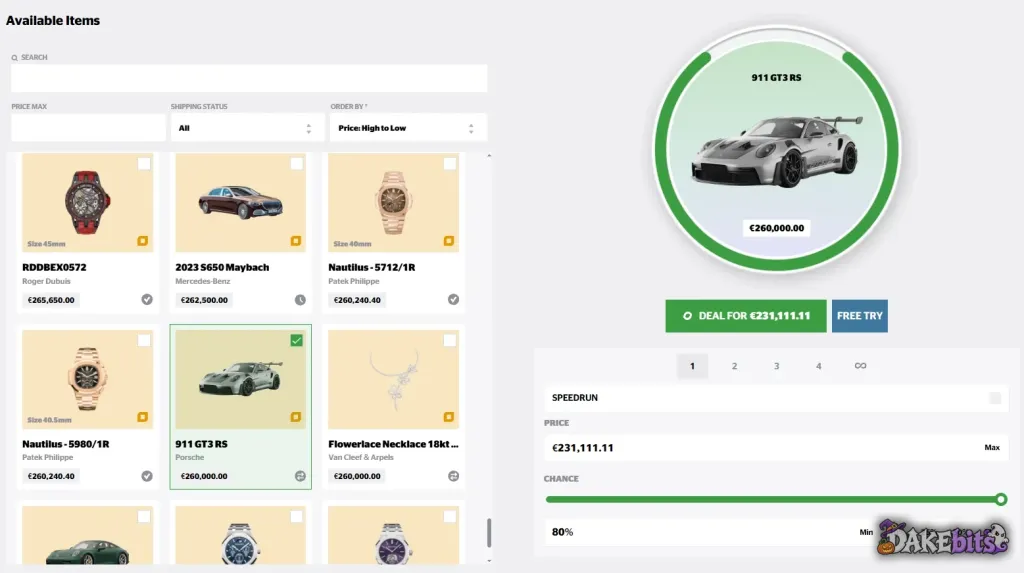The height and width of the screenshot is (573, 1024).
Task: Click the large 911 GT3 RS wheel image
Action: pyautogui.click(x=776, y=150)
